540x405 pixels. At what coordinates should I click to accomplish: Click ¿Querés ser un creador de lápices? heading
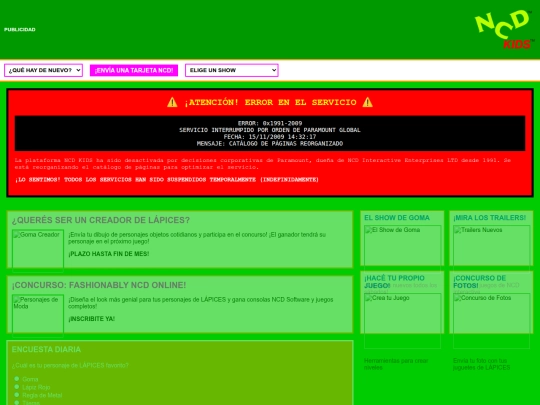pyautogui.click(x=101, y=220)
